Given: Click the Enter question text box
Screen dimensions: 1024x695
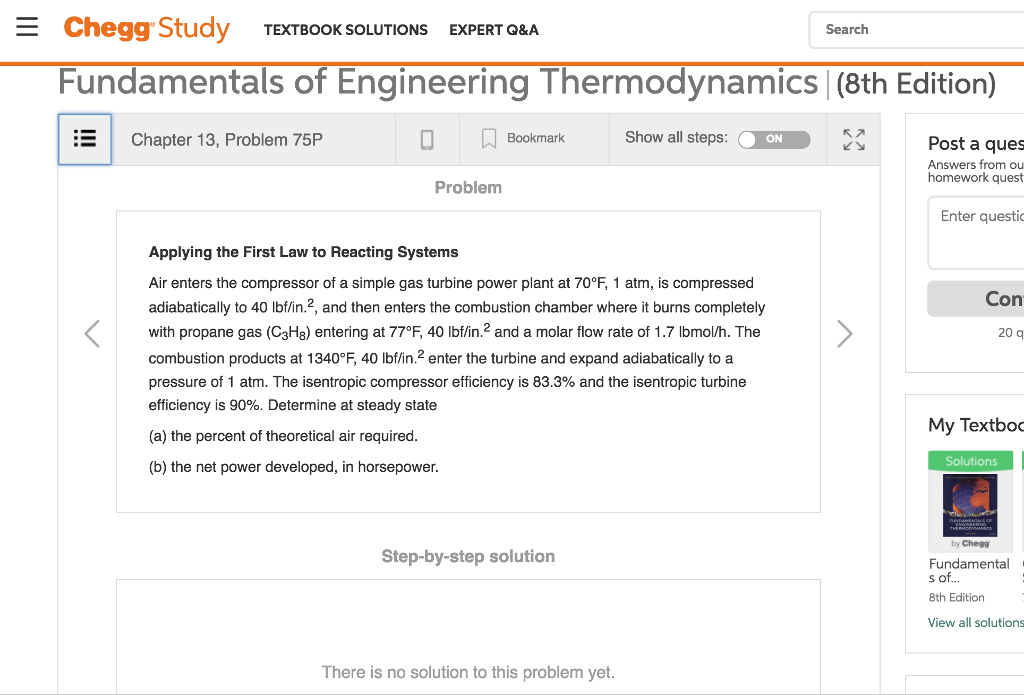Looking at the screenshot, I should pyautogui.click(x=976, y=233).
